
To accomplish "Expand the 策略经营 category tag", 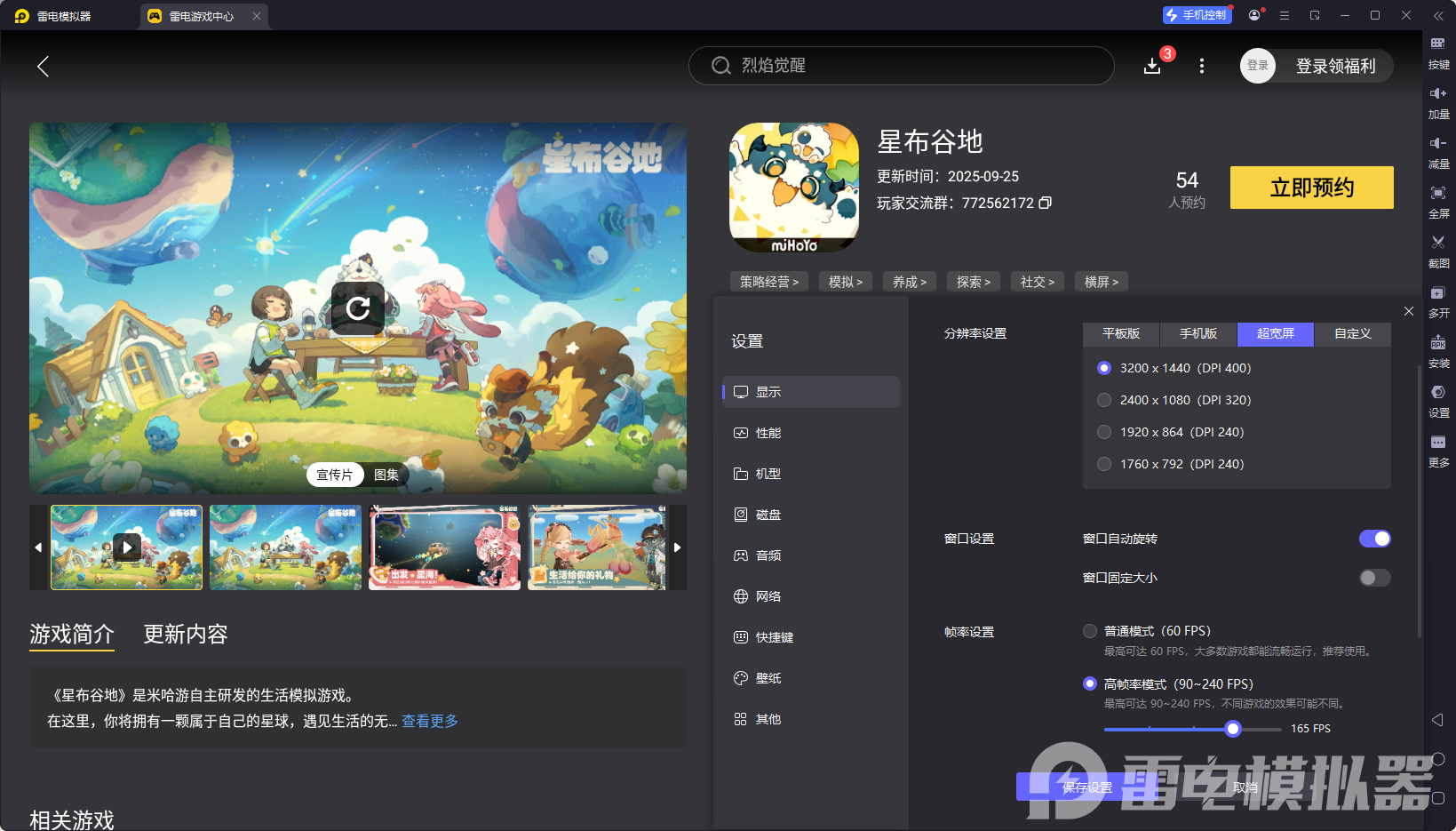I will (x=768, y=281).
